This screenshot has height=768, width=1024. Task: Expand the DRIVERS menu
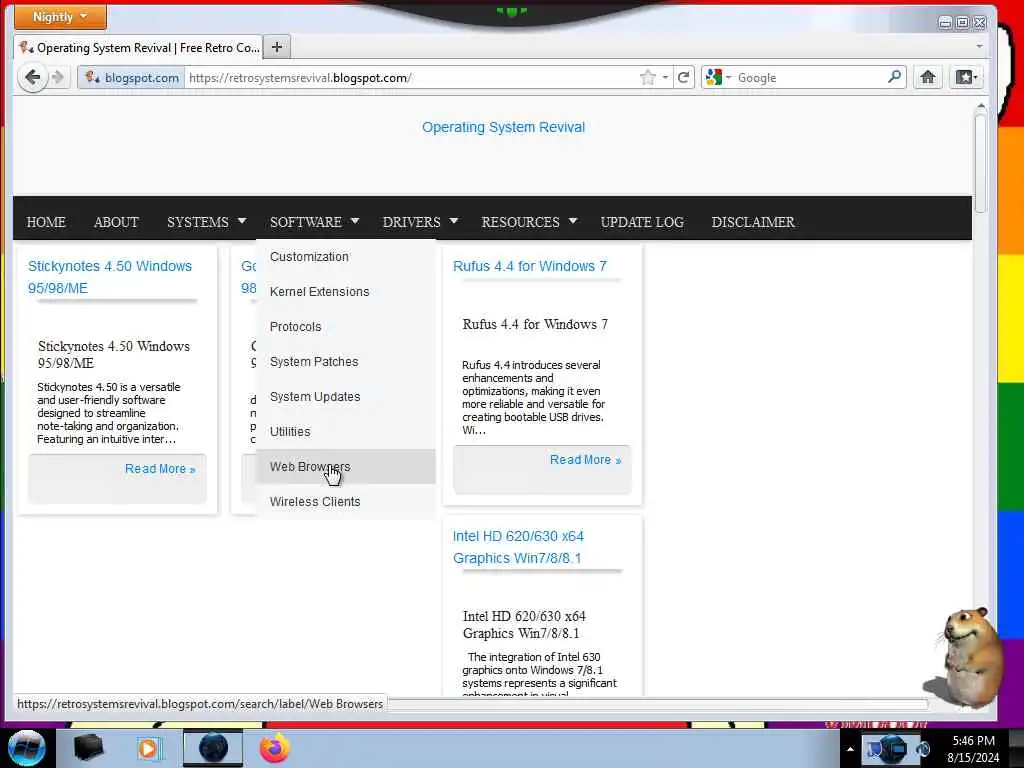click(x=420, y=222)
